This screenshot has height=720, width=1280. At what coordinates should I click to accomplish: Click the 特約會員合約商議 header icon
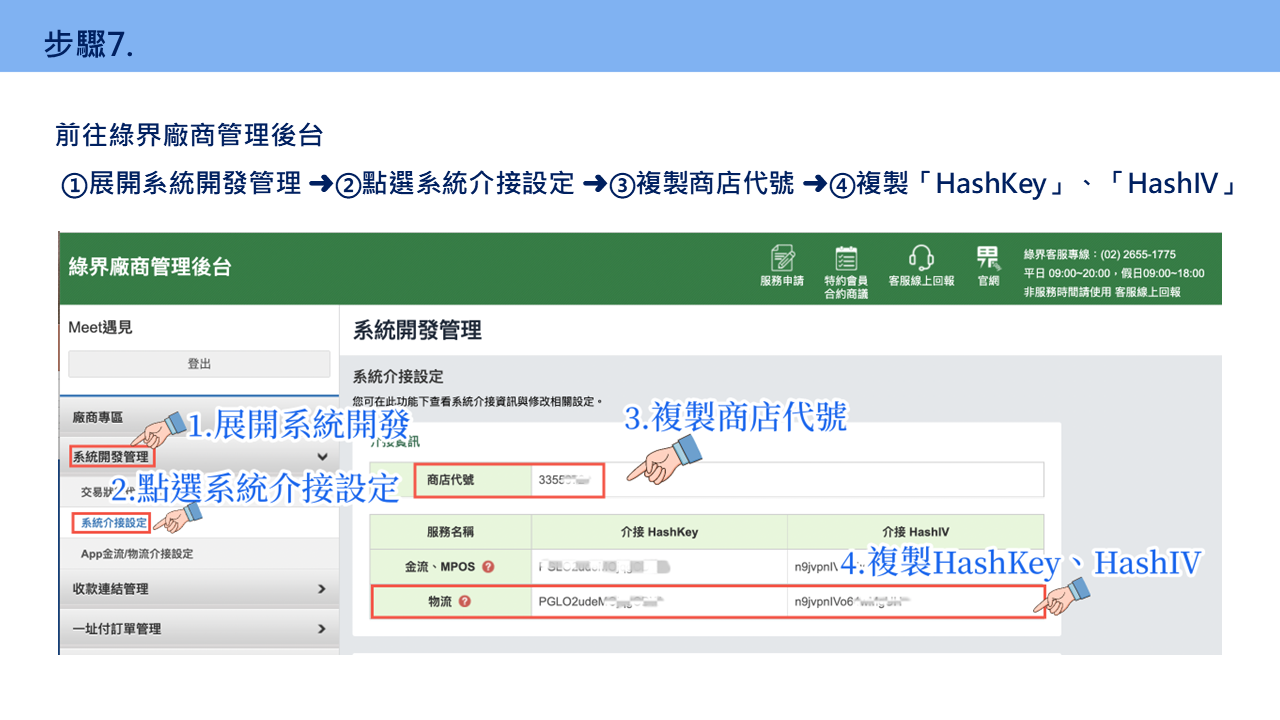[846, 271]
